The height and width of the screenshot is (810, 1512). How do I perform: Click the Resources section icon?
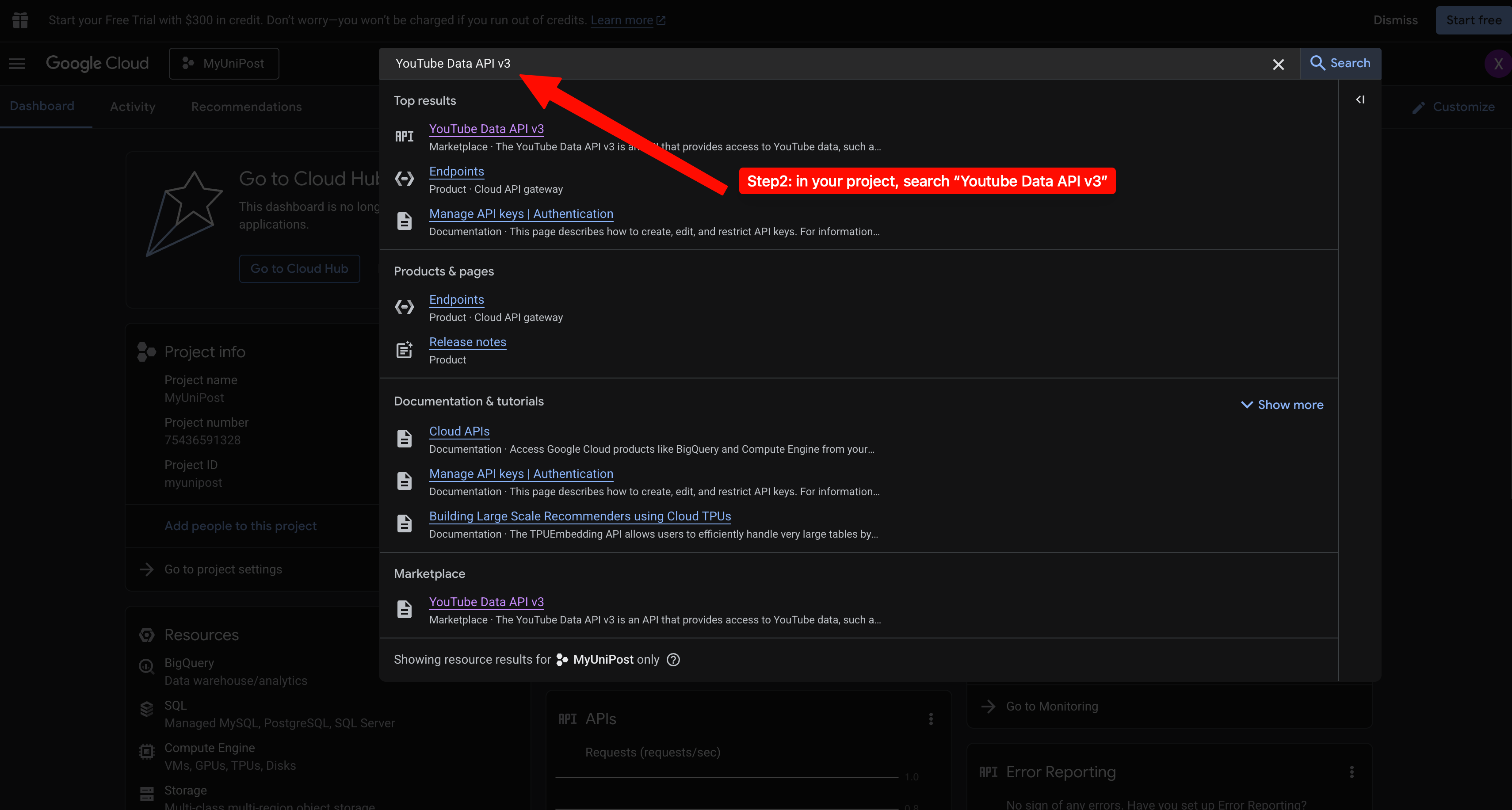146,635
